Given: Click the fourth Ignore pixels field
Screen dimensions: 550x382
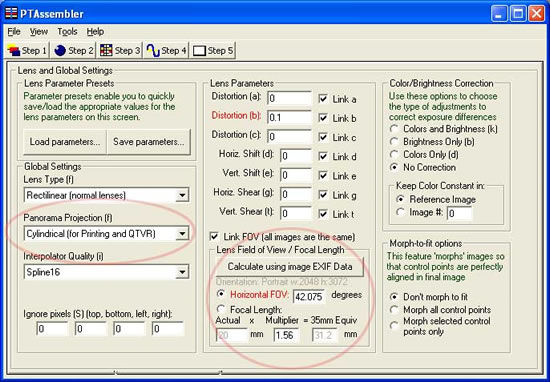Looking at the screenshot, I should 168,329.
